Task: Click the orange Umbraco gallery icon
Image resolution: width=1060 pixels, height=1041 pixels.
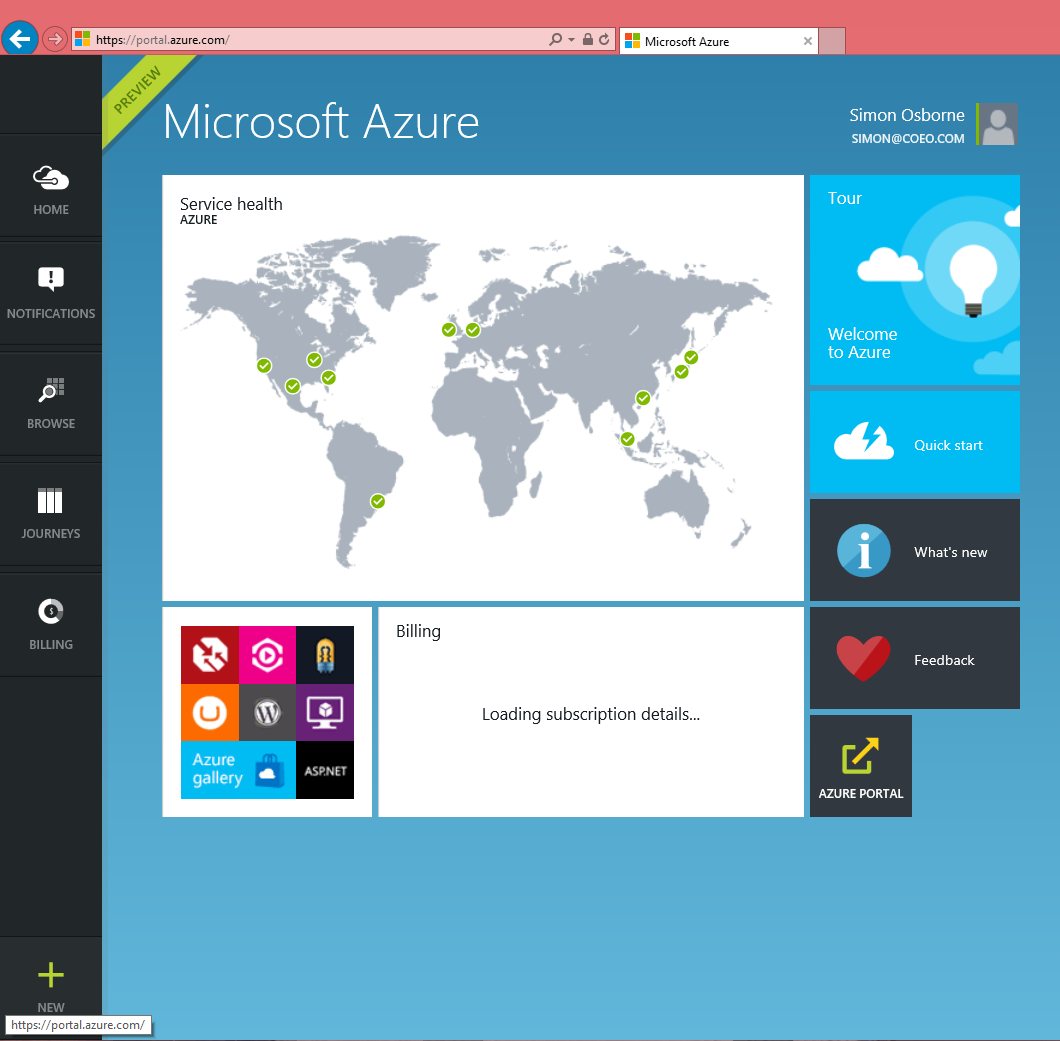Action: pos(210,712)
